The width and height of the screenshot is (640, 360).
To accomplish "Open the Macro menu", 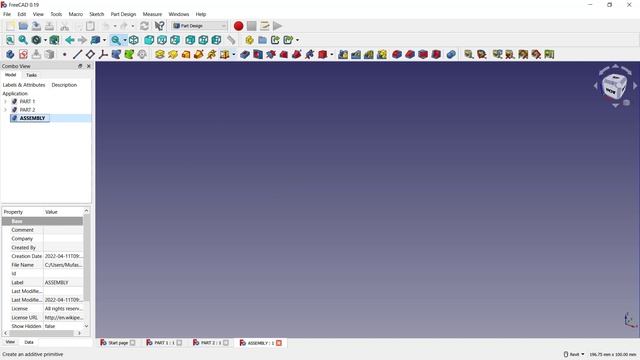I will click(x=76, y=14).
